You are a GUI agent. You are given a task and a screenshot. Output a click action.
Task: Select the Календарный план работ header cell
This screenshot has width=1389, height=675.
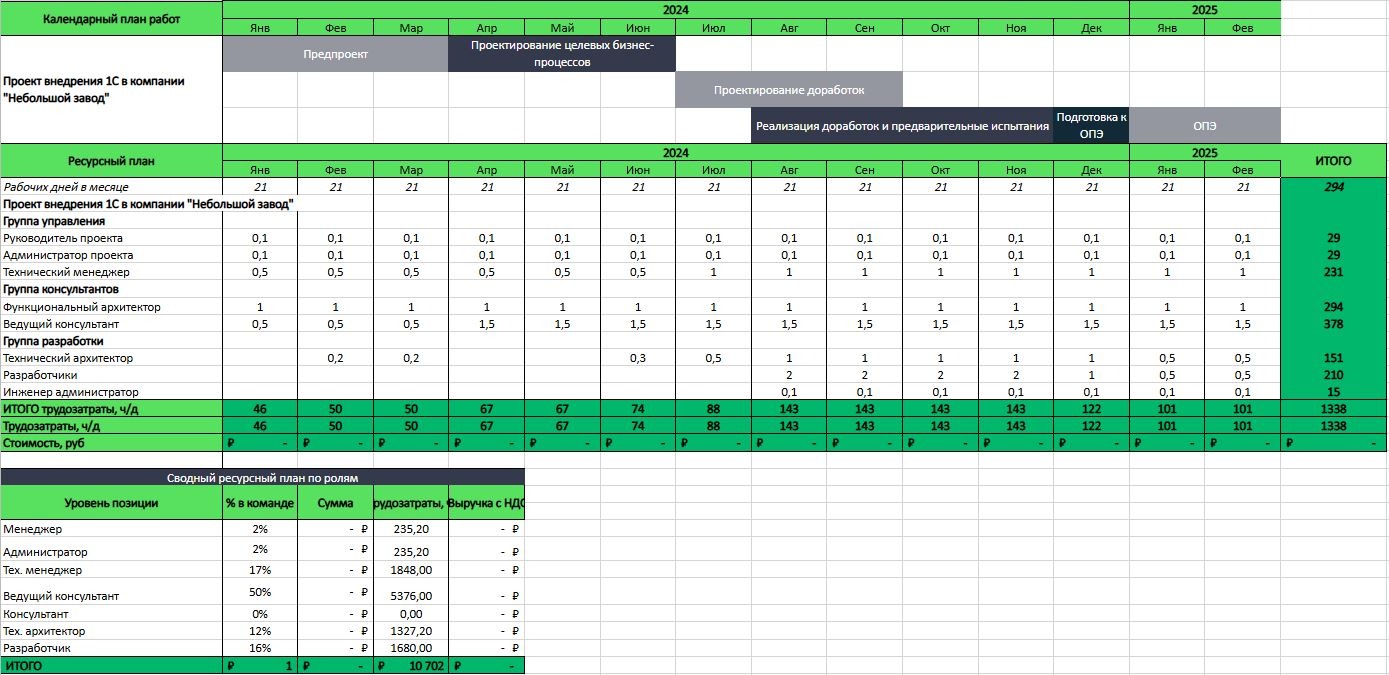(111, 18)
